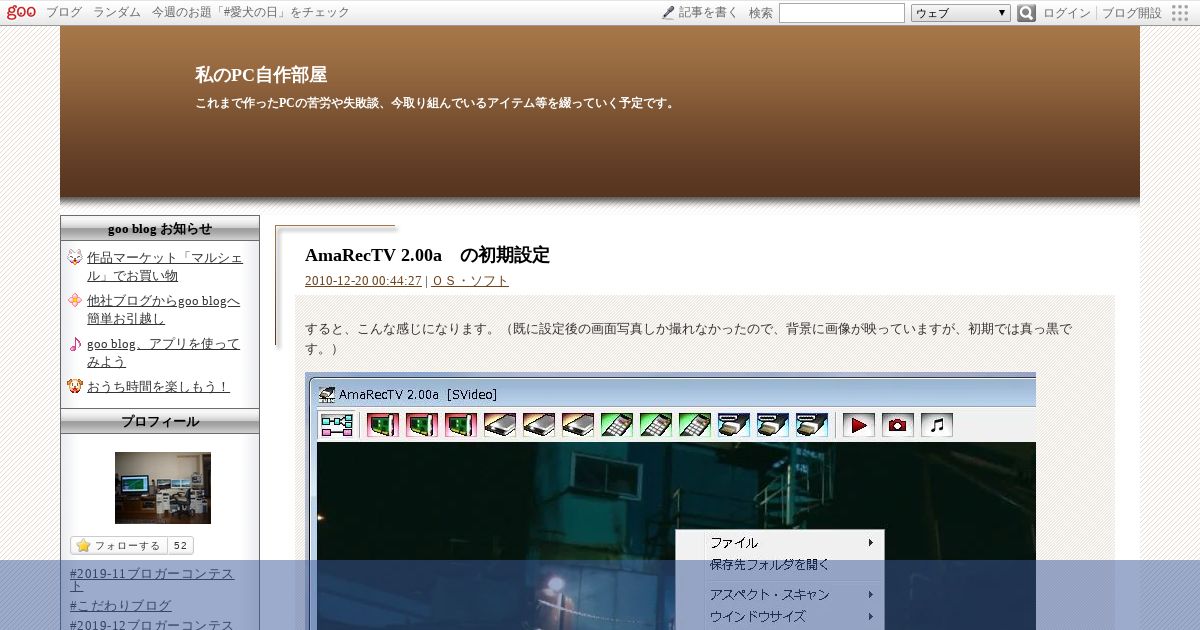Open the ブログ link in top bar
The height and width of the screenshot is (630, 1200).
[64, 13]
